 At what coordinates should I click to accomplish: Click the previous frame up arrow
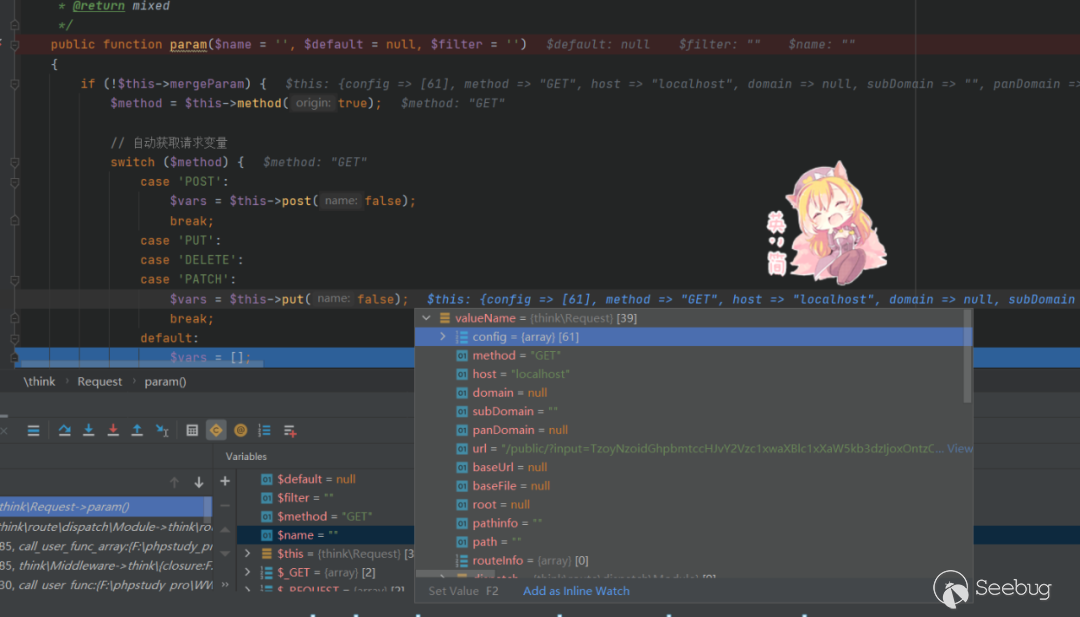[x=174, y=482]
